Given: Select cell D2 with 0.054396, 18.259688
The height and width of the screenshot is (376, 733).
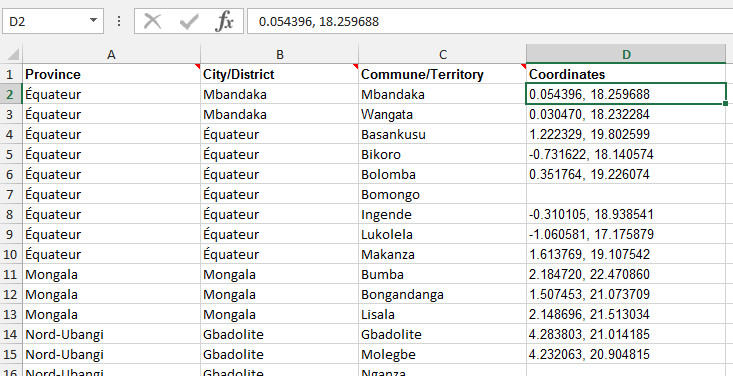Looking at the screenshot, I should coord(626,94).
